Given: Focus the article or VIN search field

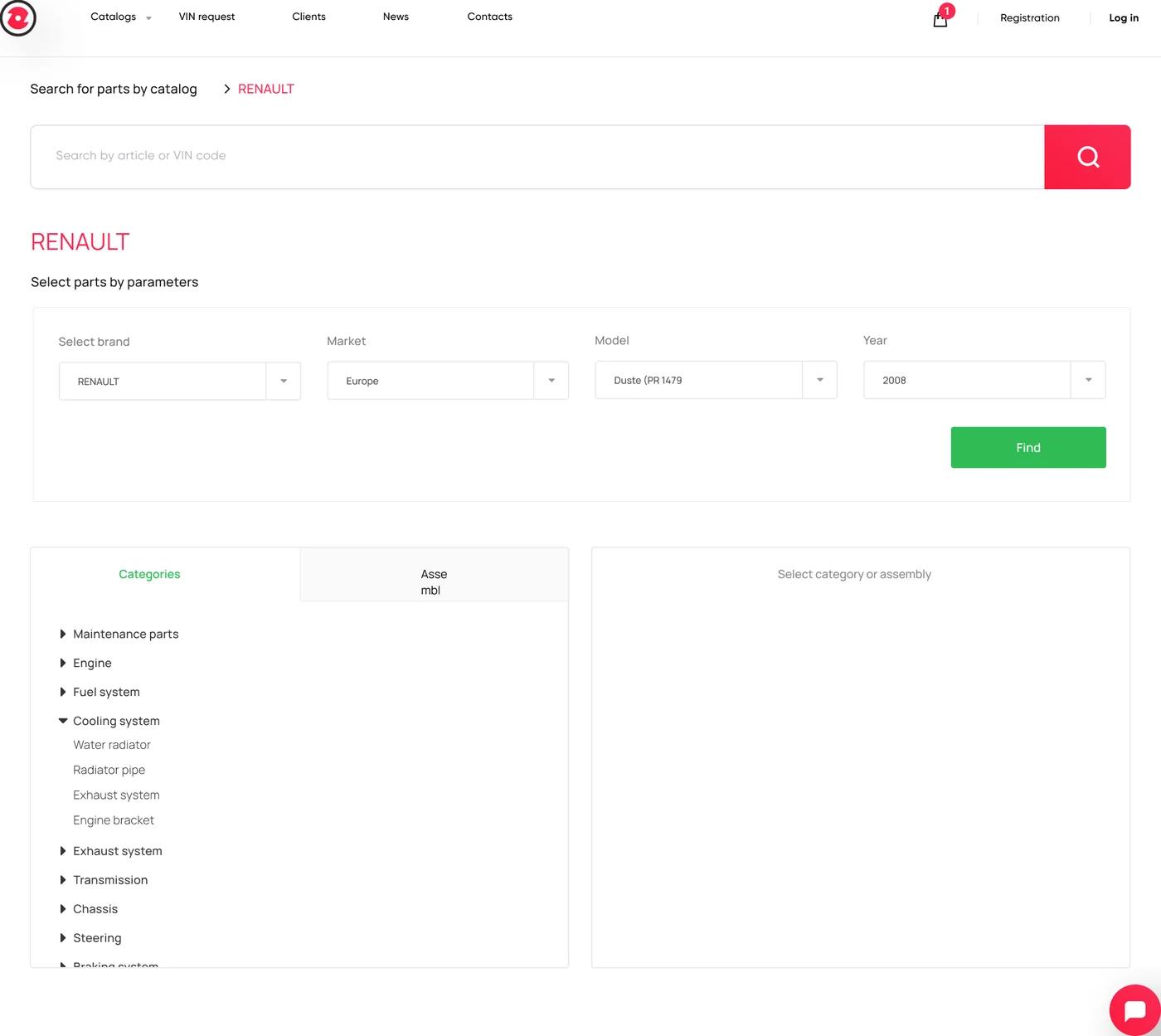Looking at the screenshot, I should tap(537, 157).
